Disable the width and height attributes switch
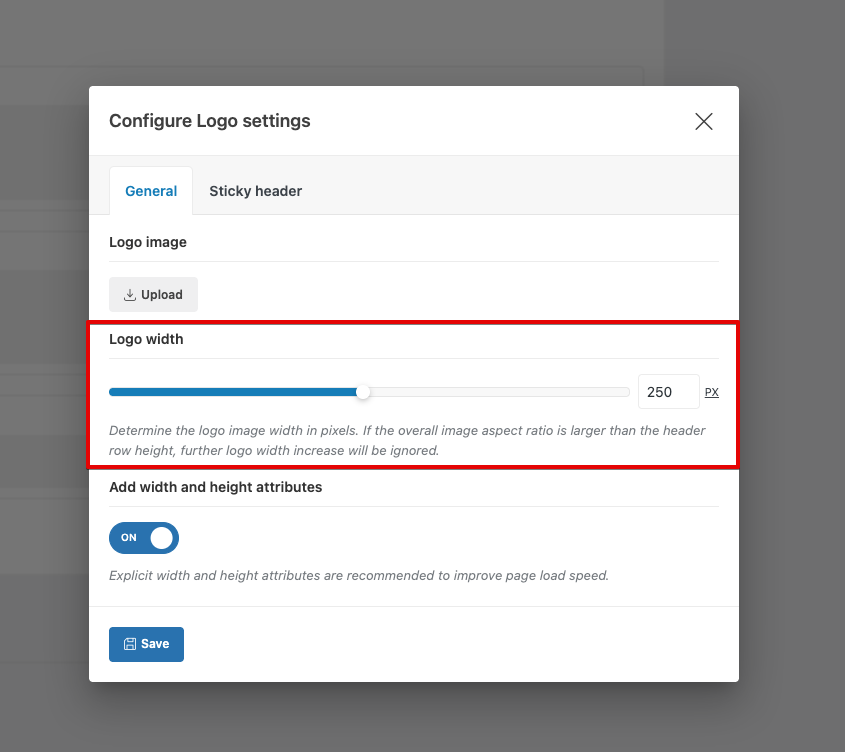This screenshot has height=752, width=845. pyautogui.click(x=144, y=538)
